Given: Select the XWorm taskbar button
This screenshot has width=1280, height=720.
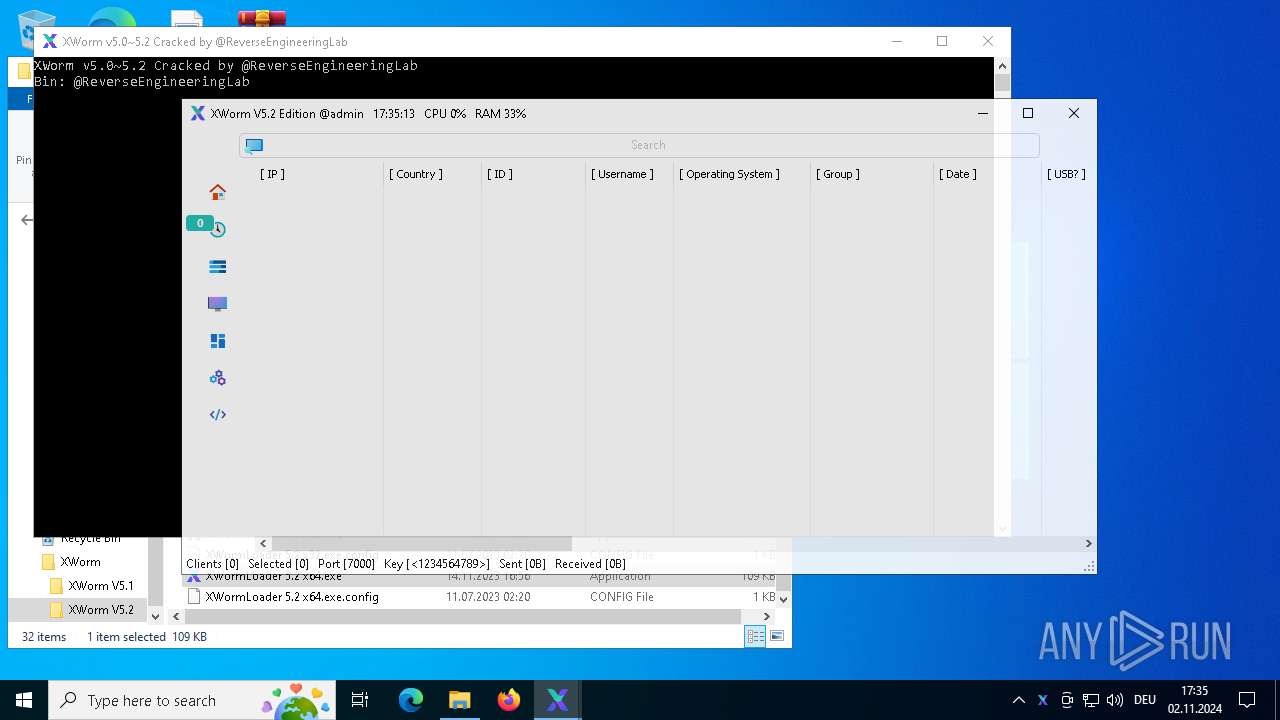Looking at the screenshot, I should click(x=558, y=700).
